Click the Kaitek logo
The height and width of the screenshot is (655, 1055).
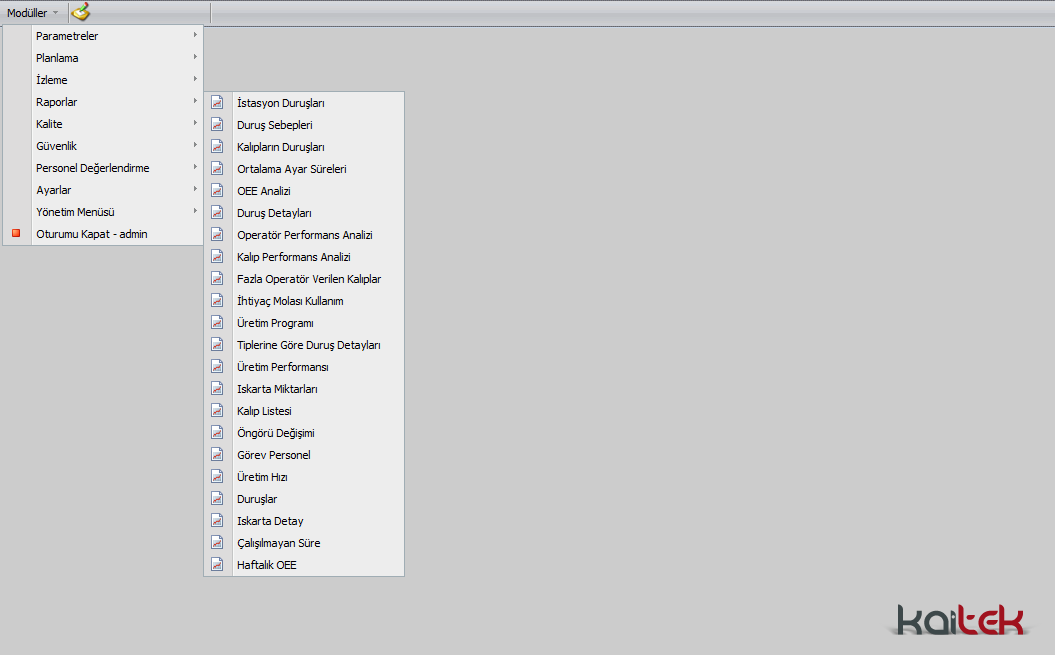pos(961,619)
